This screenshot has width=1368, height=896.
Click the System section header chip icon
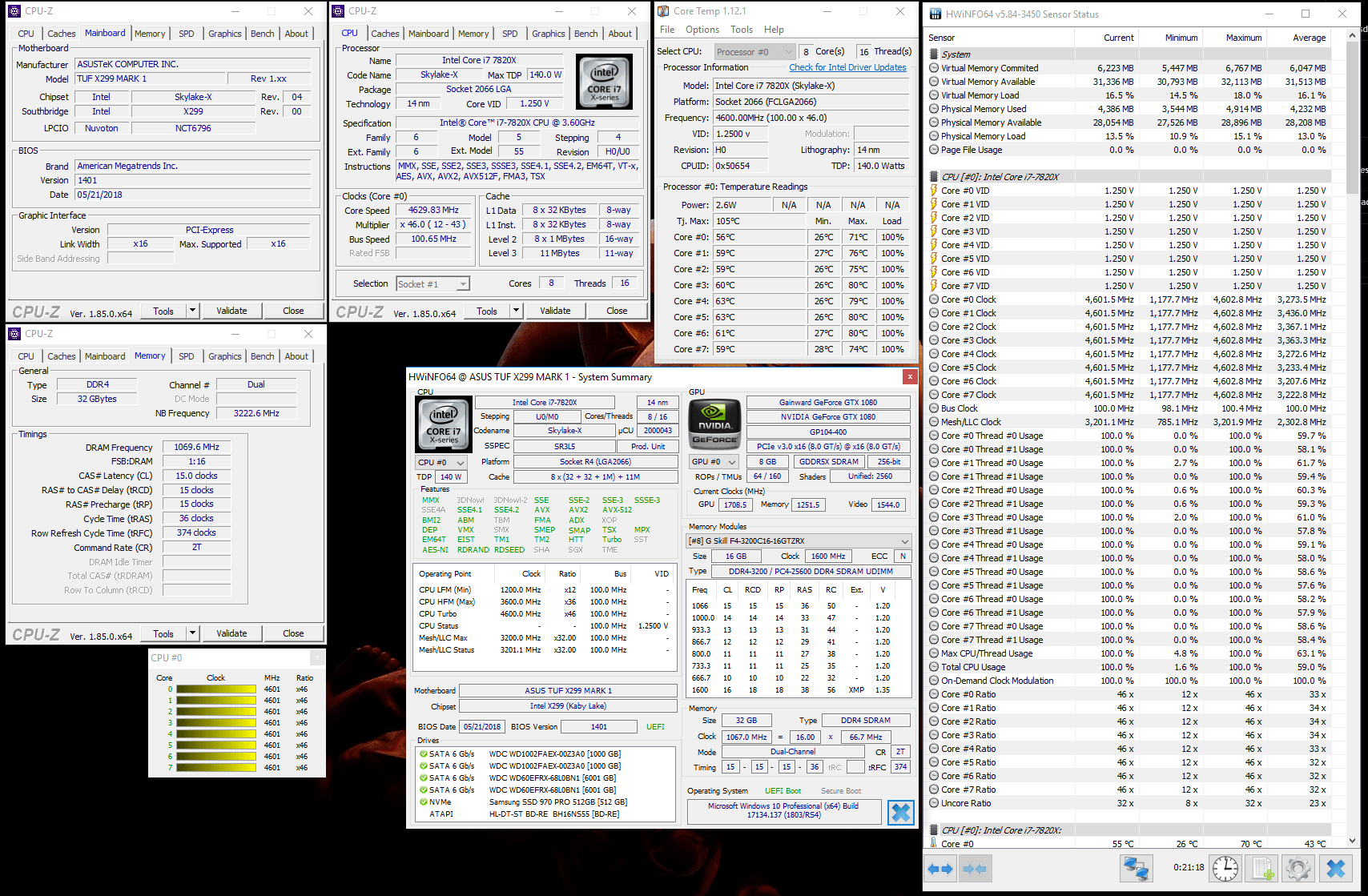[934, 54]
